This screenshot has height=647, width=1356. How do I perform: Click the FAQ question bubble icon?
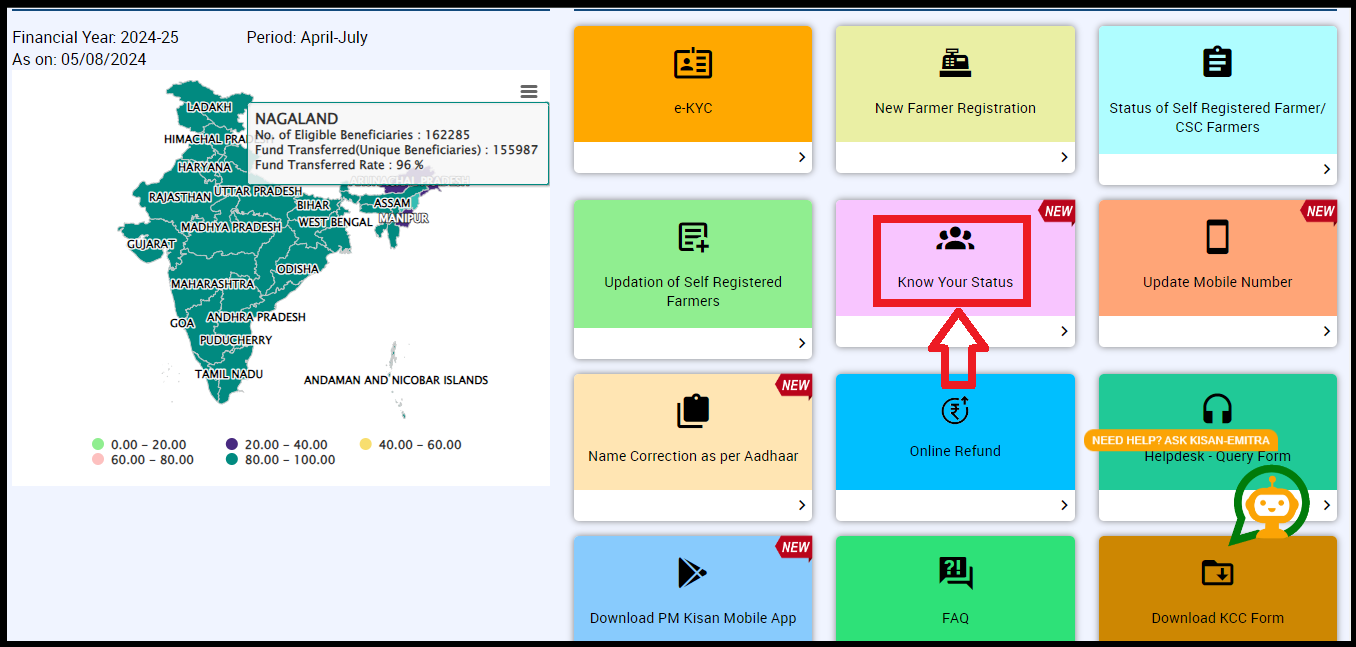point(955,573)
